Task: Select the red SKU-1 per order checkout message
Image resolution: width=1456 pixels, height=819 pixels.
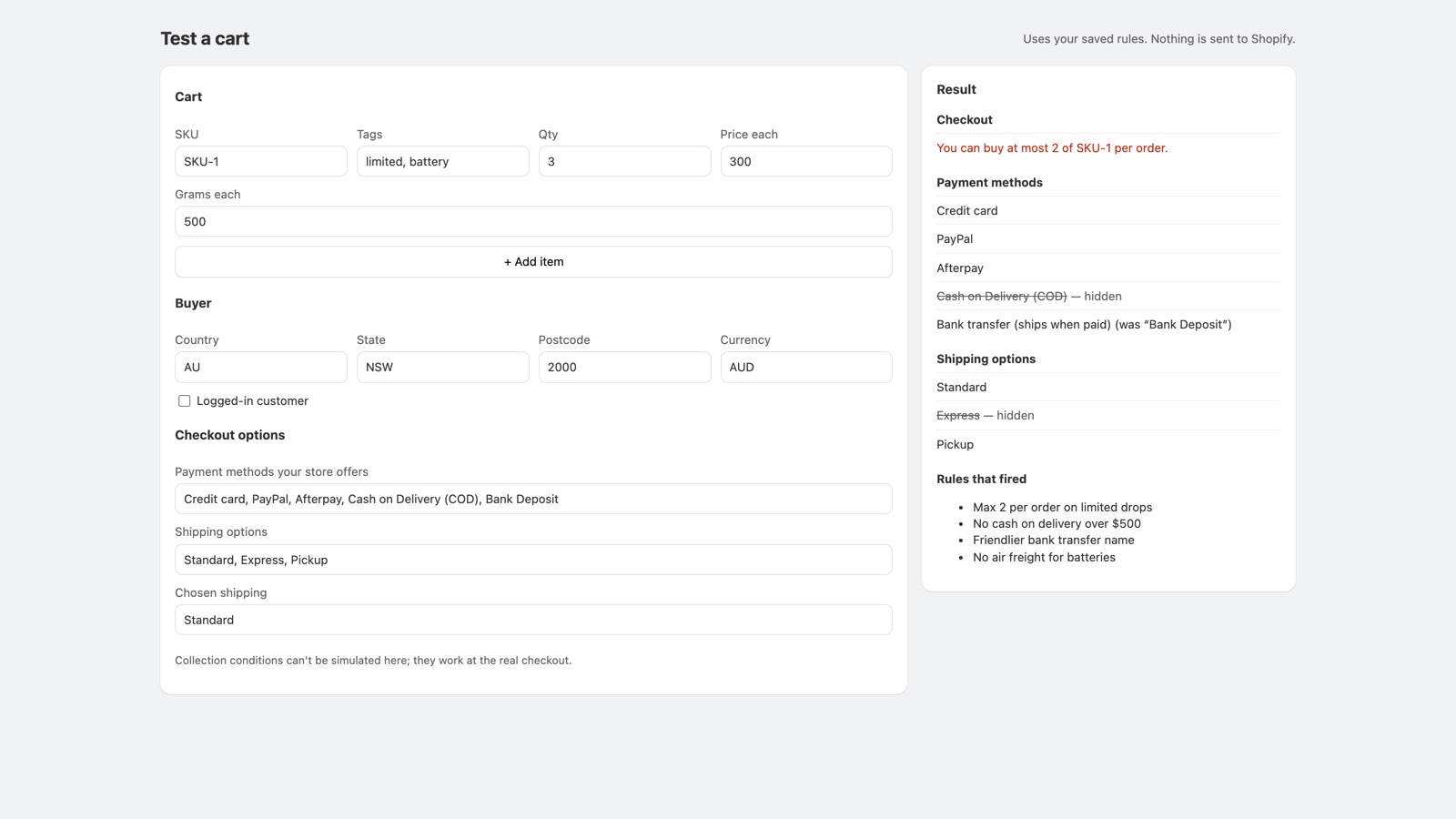Action: 1052,147
